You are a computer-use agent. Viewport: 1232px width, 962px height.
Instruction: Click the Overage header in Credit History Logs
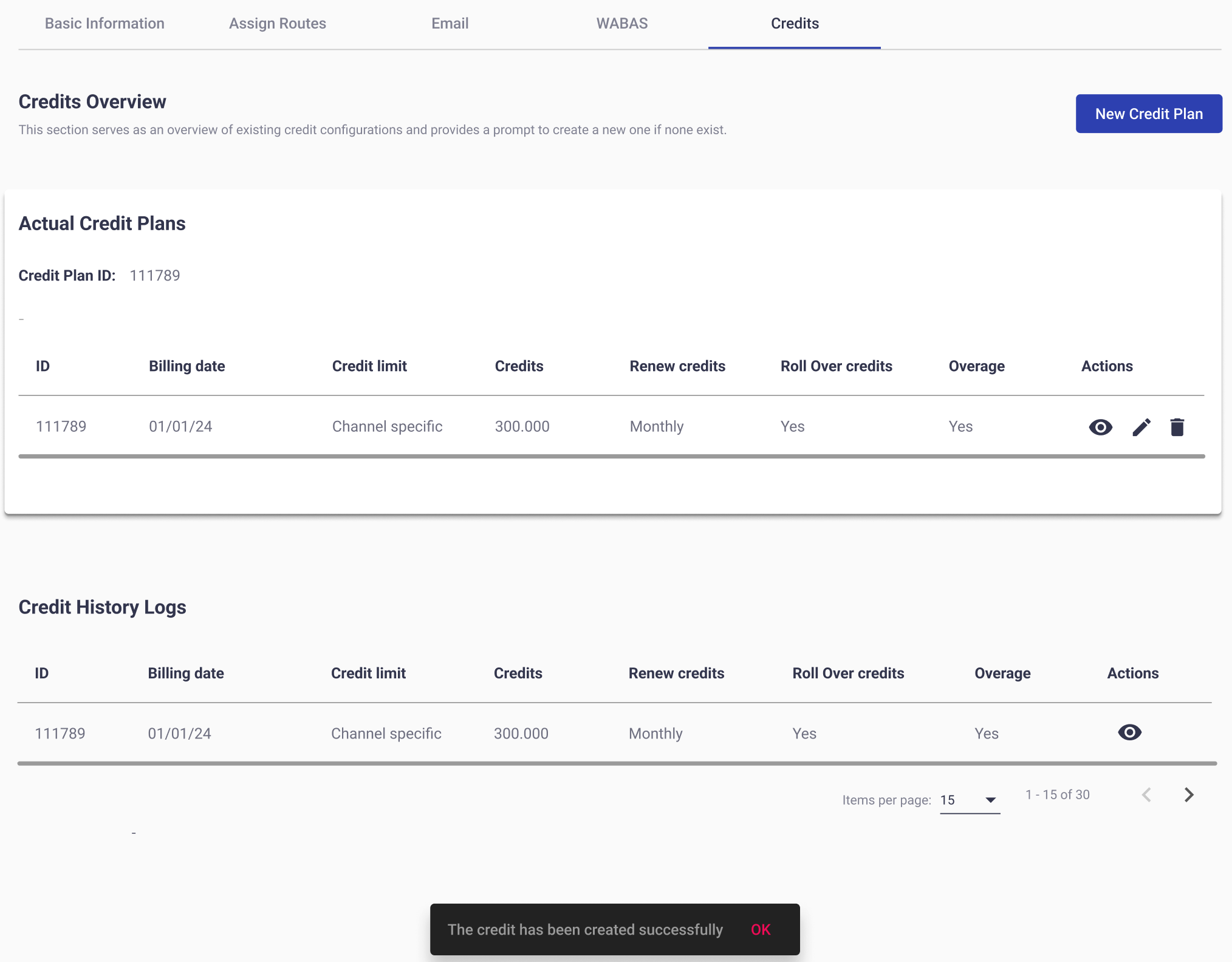(1003, 674)
